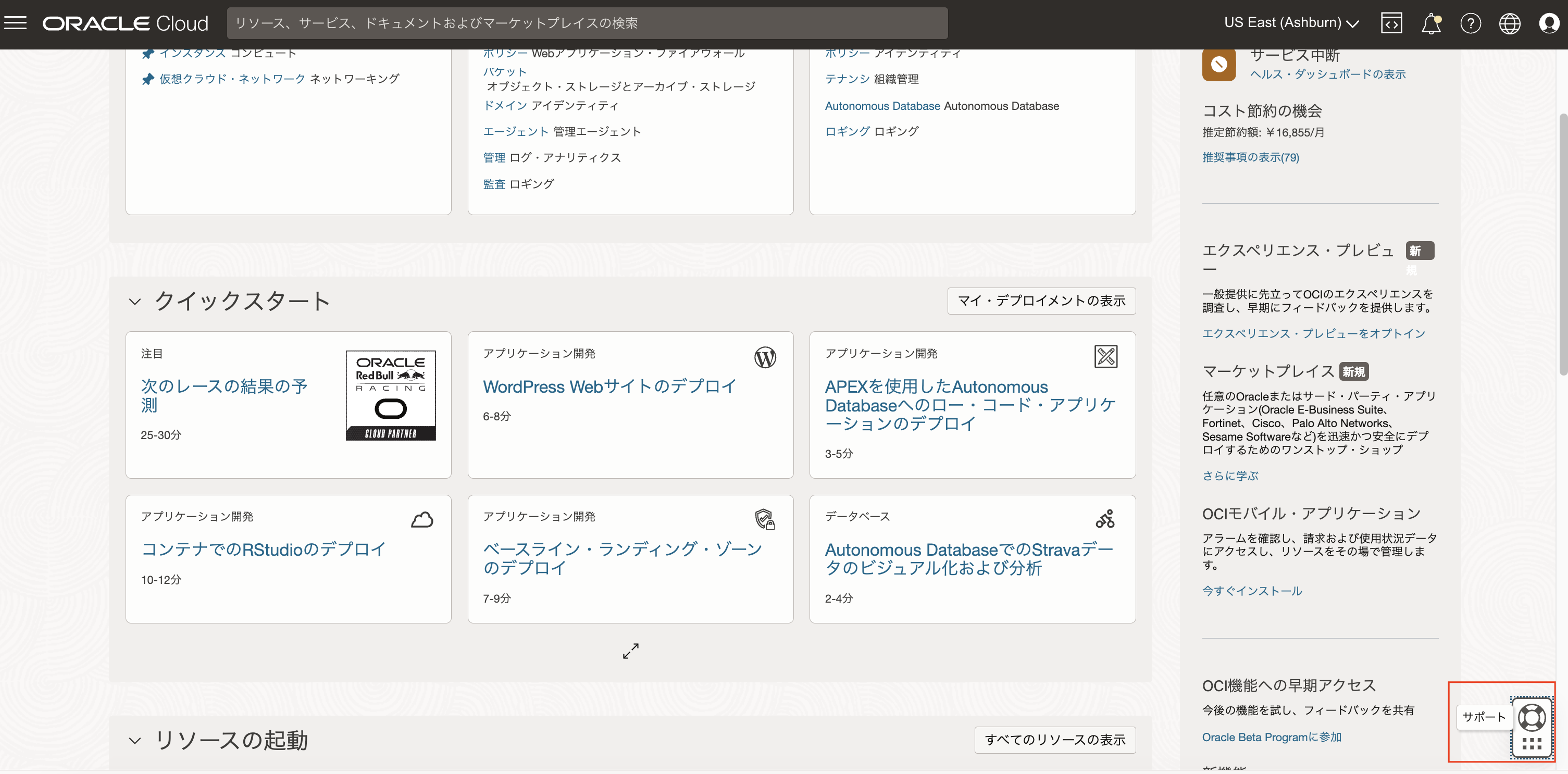Open the help icon
This screenshot has height=774, width=1568.
(1471, 23)
